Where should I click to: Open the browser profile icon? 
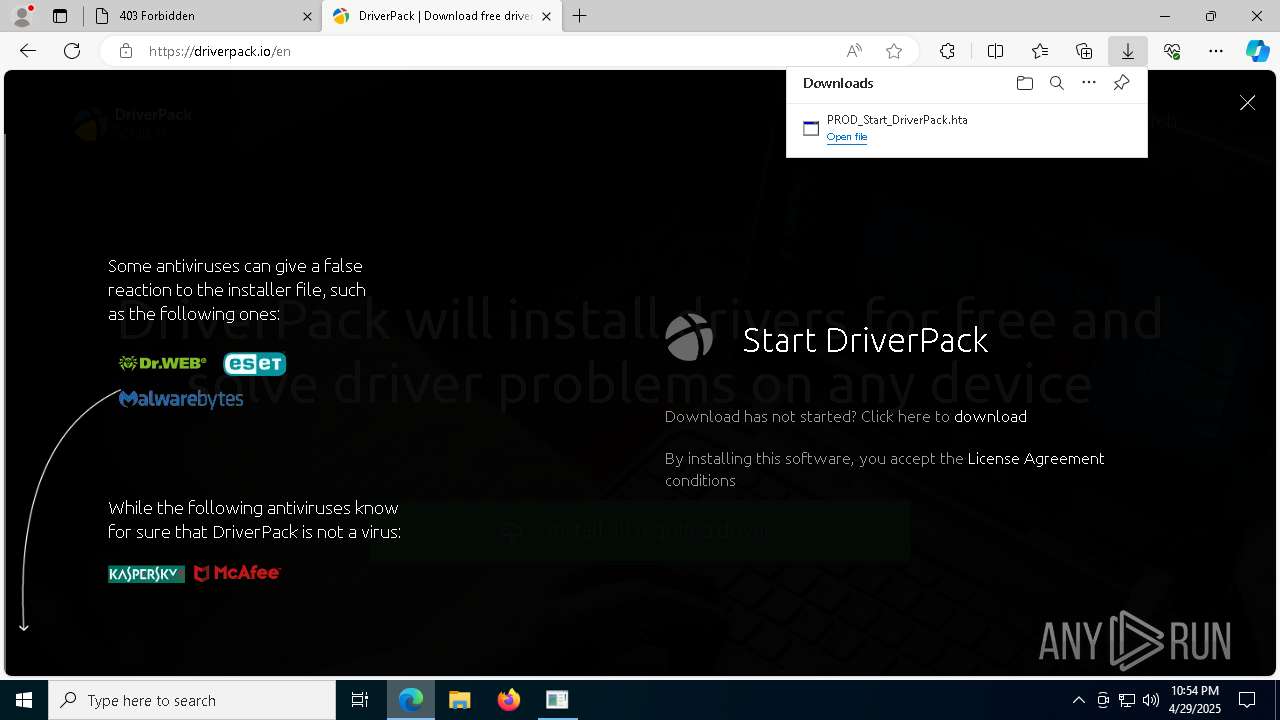click(x=22, y=16)
